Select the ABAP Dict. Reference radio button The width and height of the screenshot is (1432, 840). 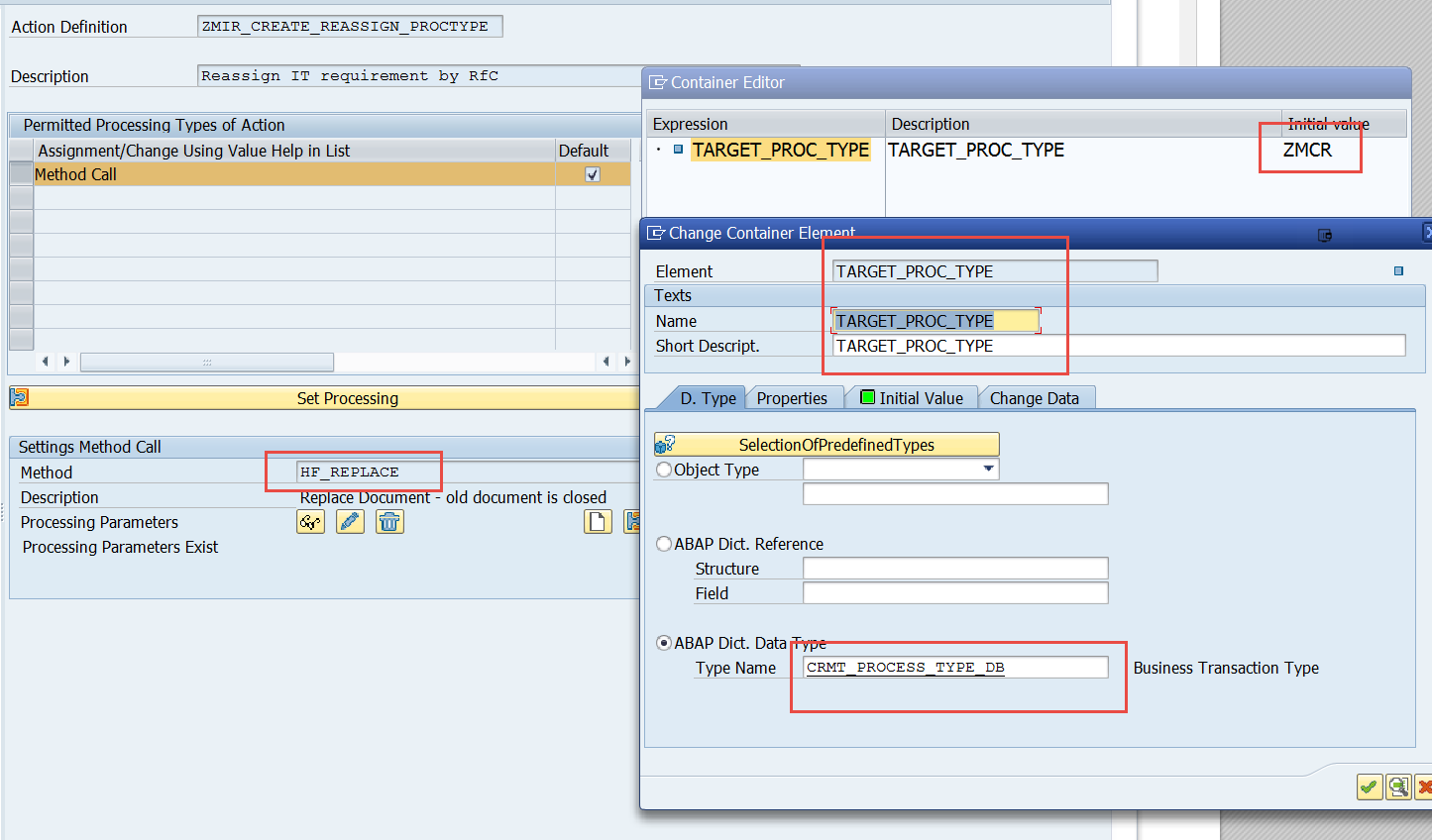click(x=664, y=544)
